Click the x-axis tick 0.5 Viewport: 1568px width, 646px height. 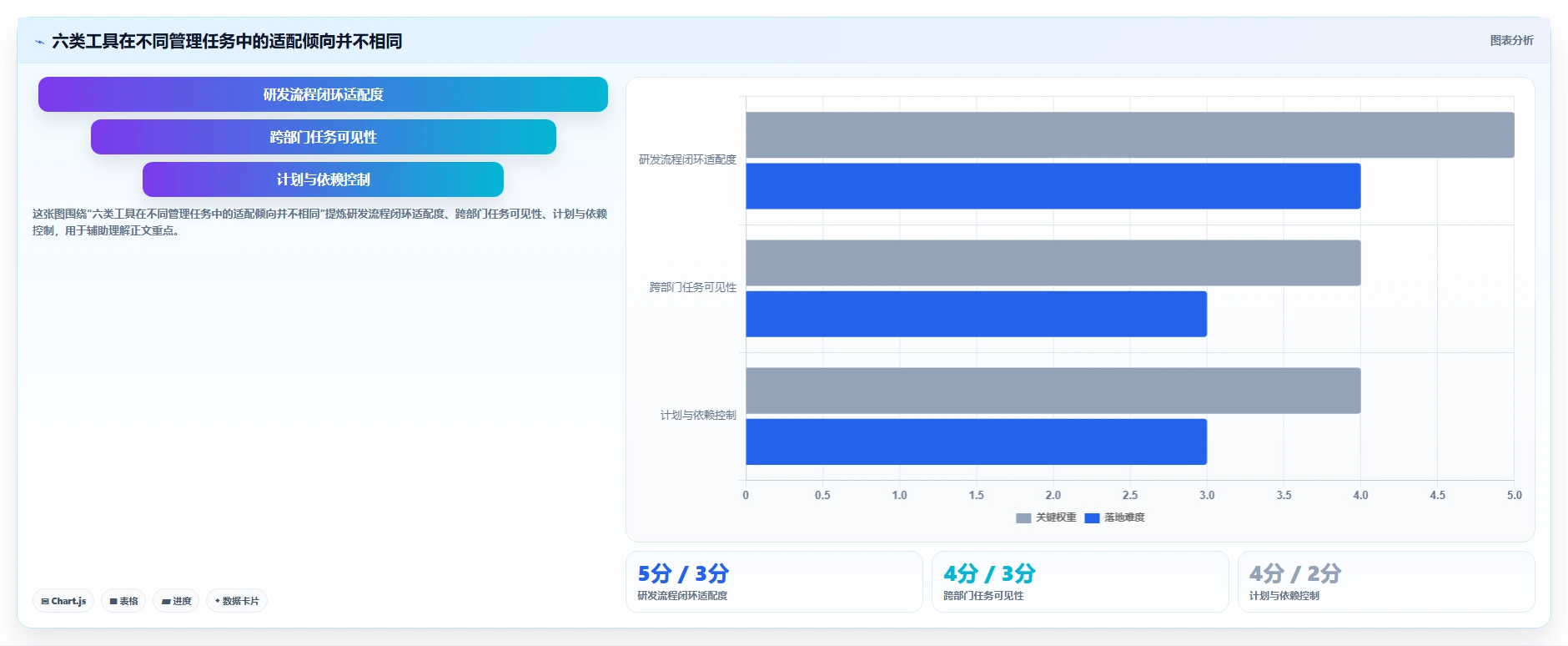coord(822,495)
